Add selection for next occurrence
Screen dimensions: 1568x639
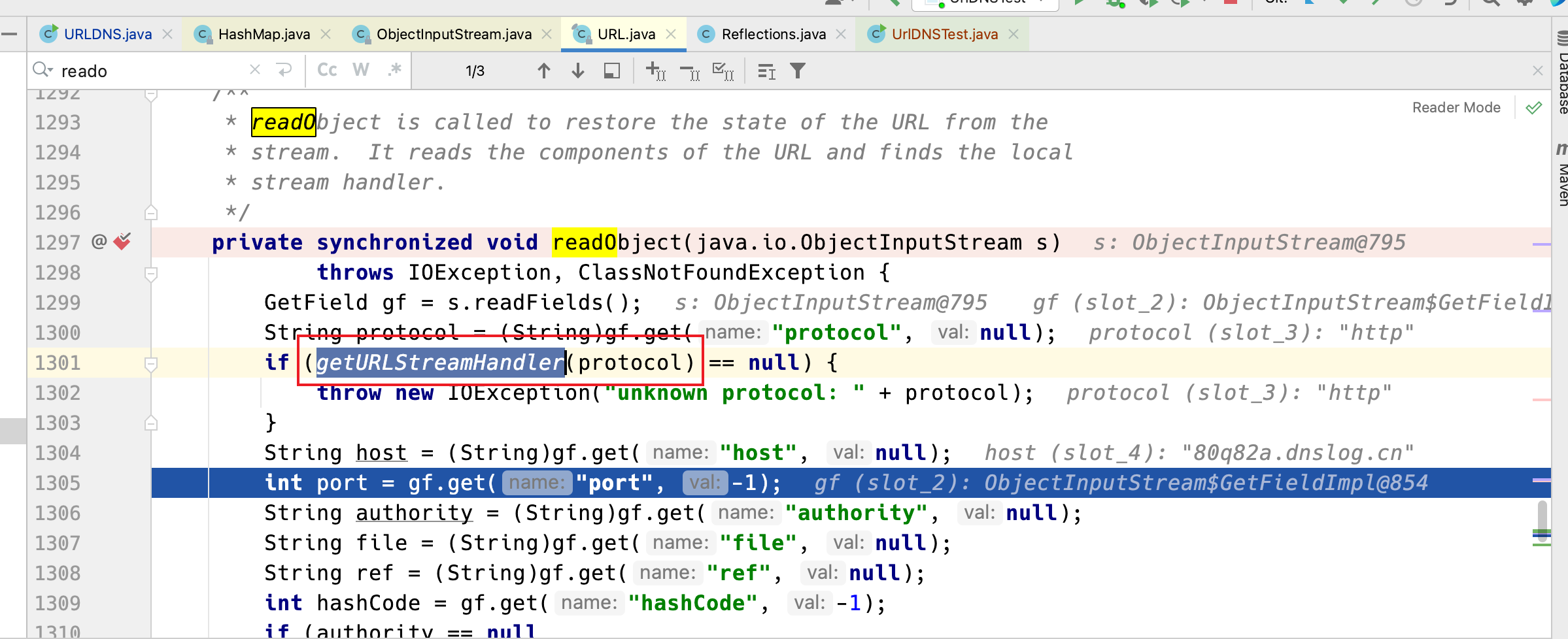click(x=655, y=71)
